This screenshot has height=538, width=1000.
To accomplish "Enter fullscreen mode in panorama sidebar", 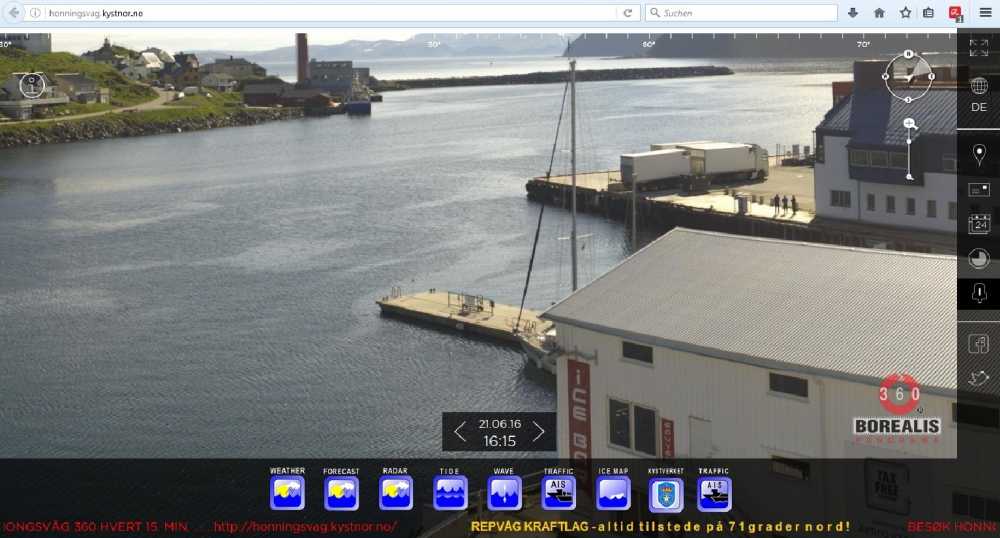I will click(x=978, y=48).
